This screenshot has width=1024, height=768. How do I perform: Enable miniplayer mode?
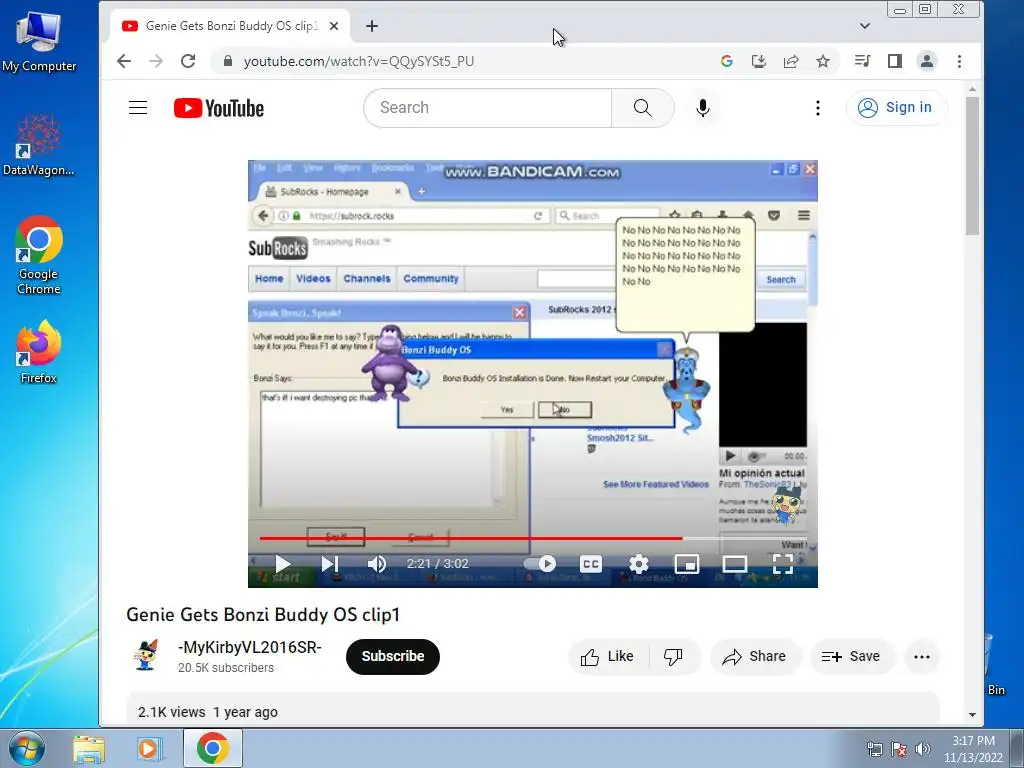pos(686,564)
